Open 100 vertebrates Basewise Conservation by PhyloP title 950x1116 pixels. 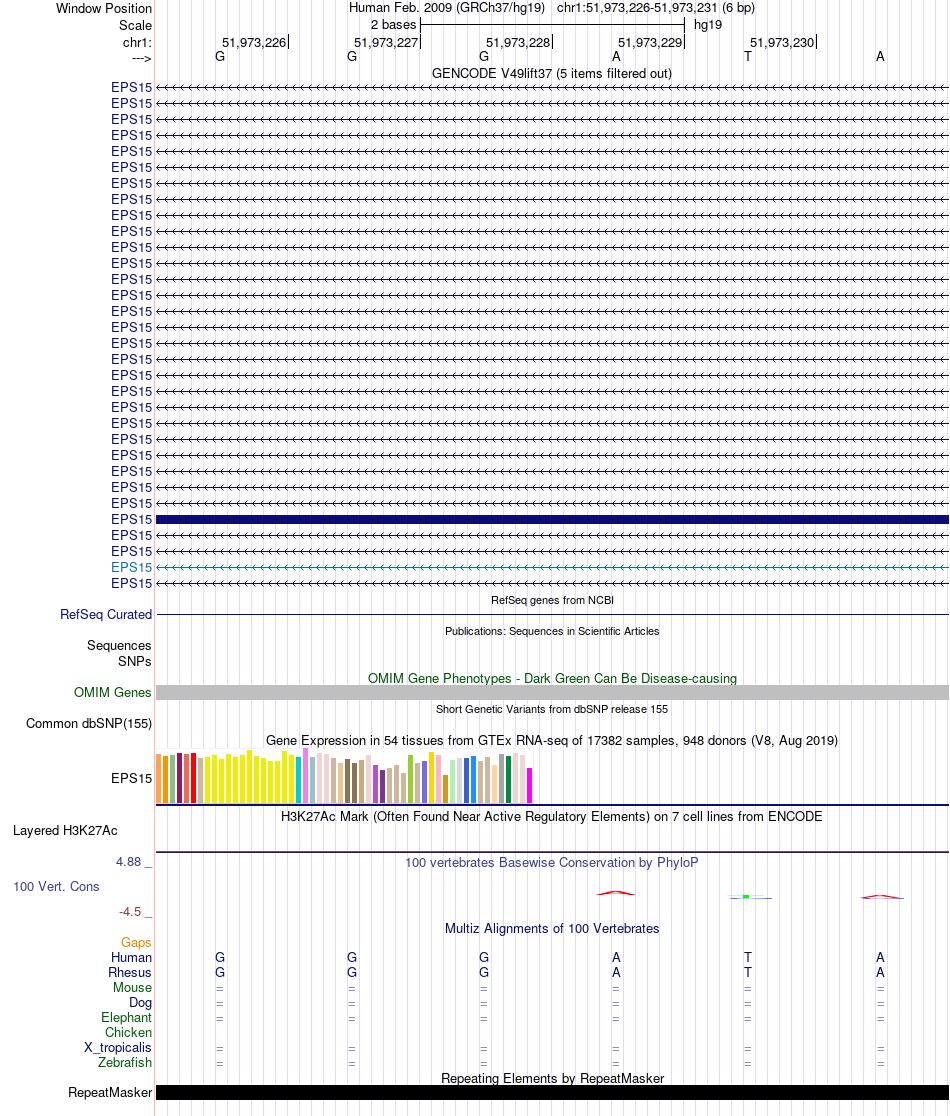click(x=551, y=863)
